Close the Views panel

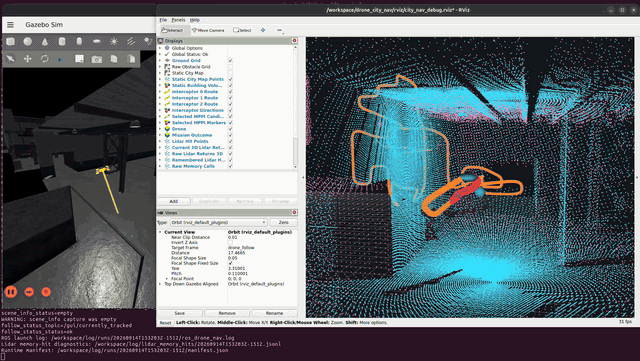pos(294,213)
